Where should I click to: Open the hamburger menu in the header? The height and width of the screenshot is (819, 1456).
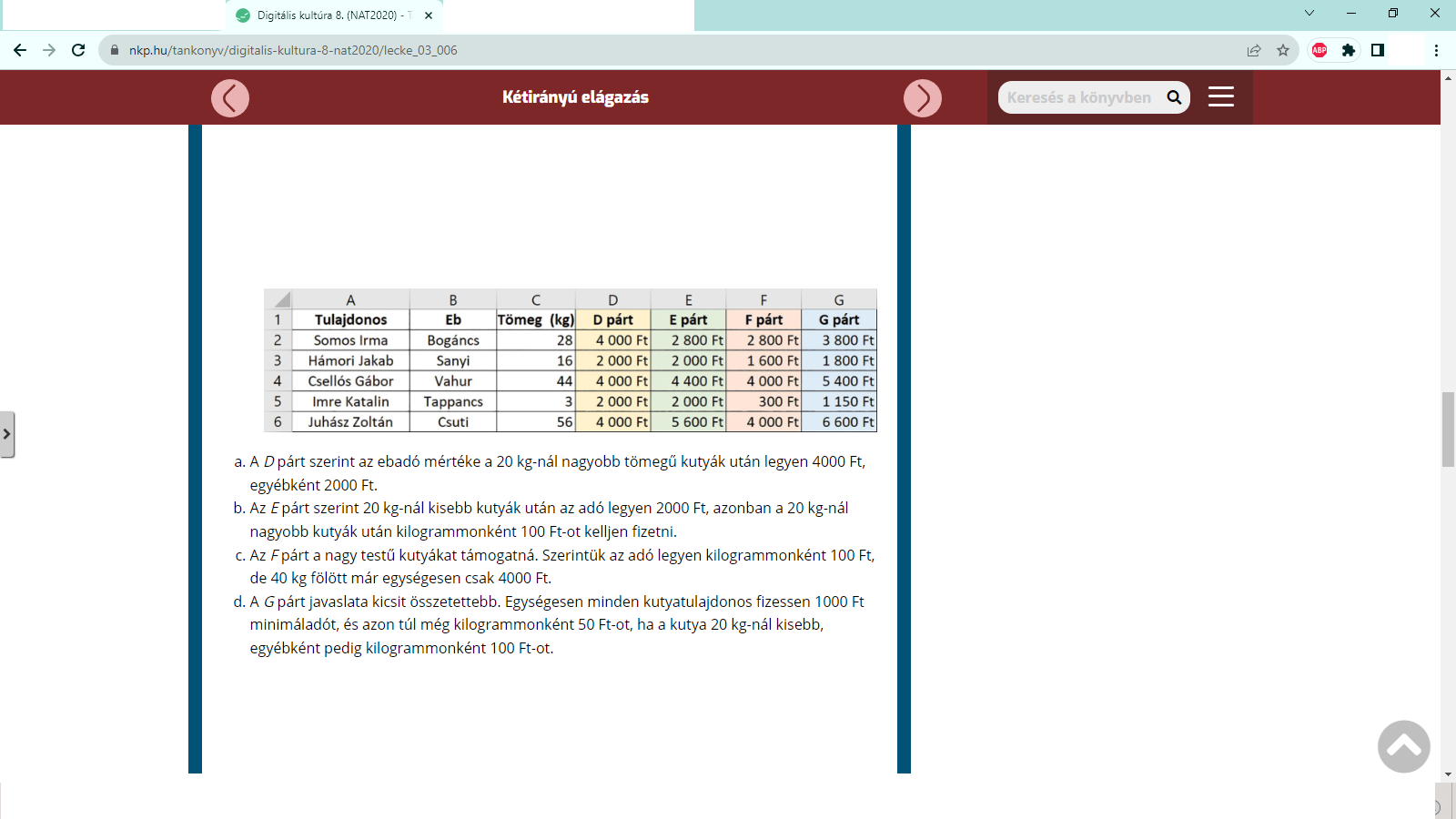tap(1220, 97)
